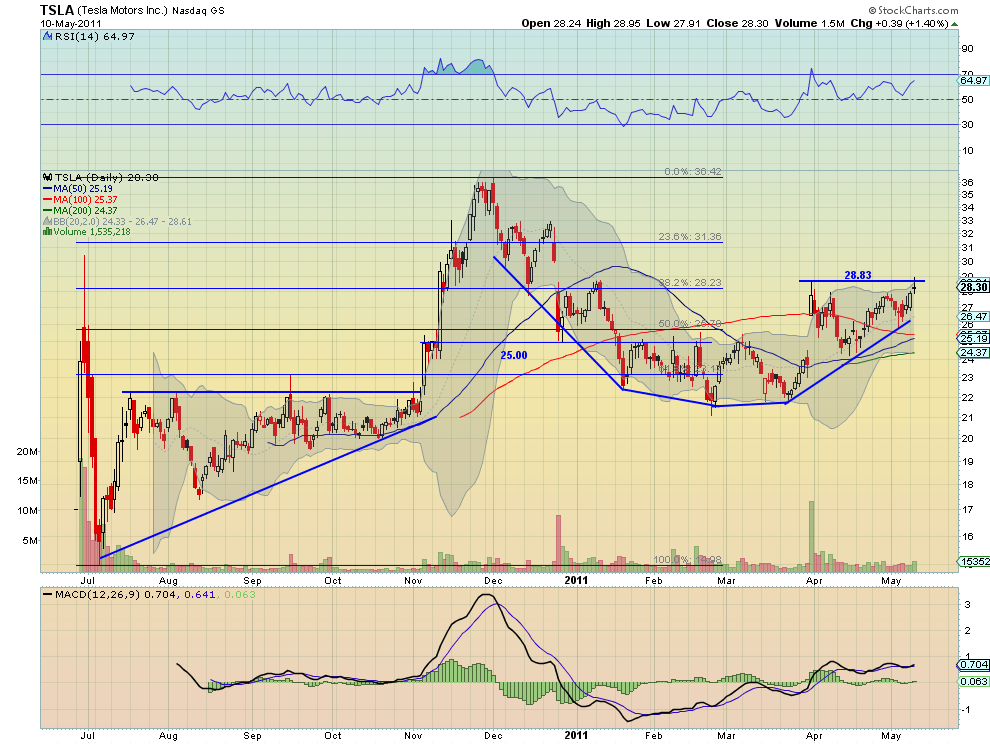The width and height of the screenshot is (990, 744).
Task: Click the RSI(14) indicator line icon
Action: pyautogui.click(x=47, y=37)
